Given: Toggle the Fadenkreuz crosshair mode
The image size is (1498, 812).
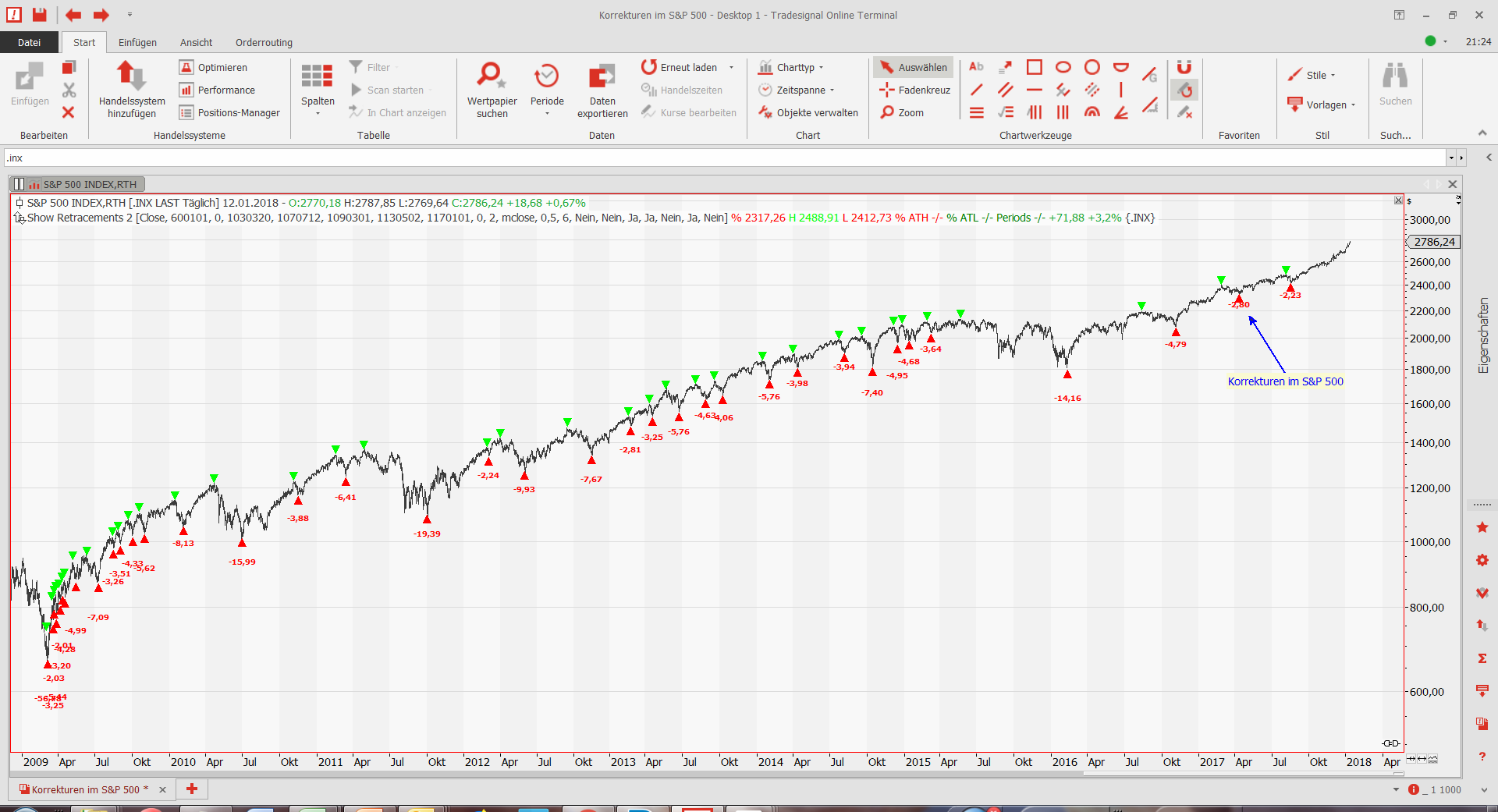Looking at the screenshot, I should pos(915,90).
